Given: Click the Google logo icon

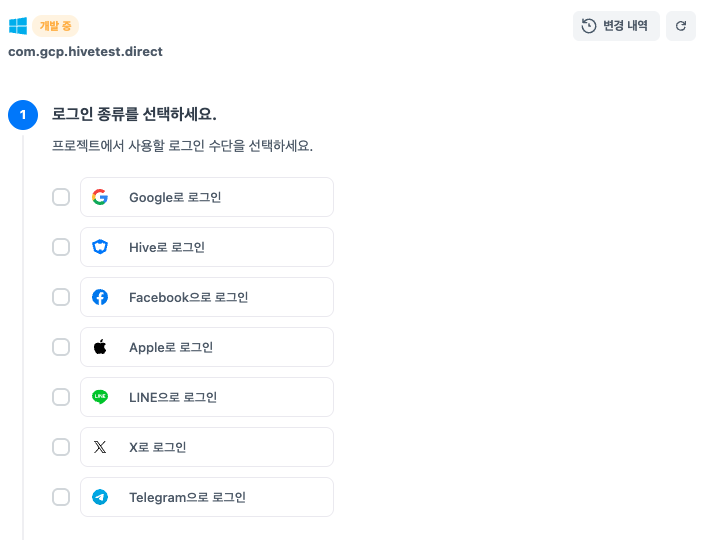Looking at the screenshot, I should pos(100,197).
